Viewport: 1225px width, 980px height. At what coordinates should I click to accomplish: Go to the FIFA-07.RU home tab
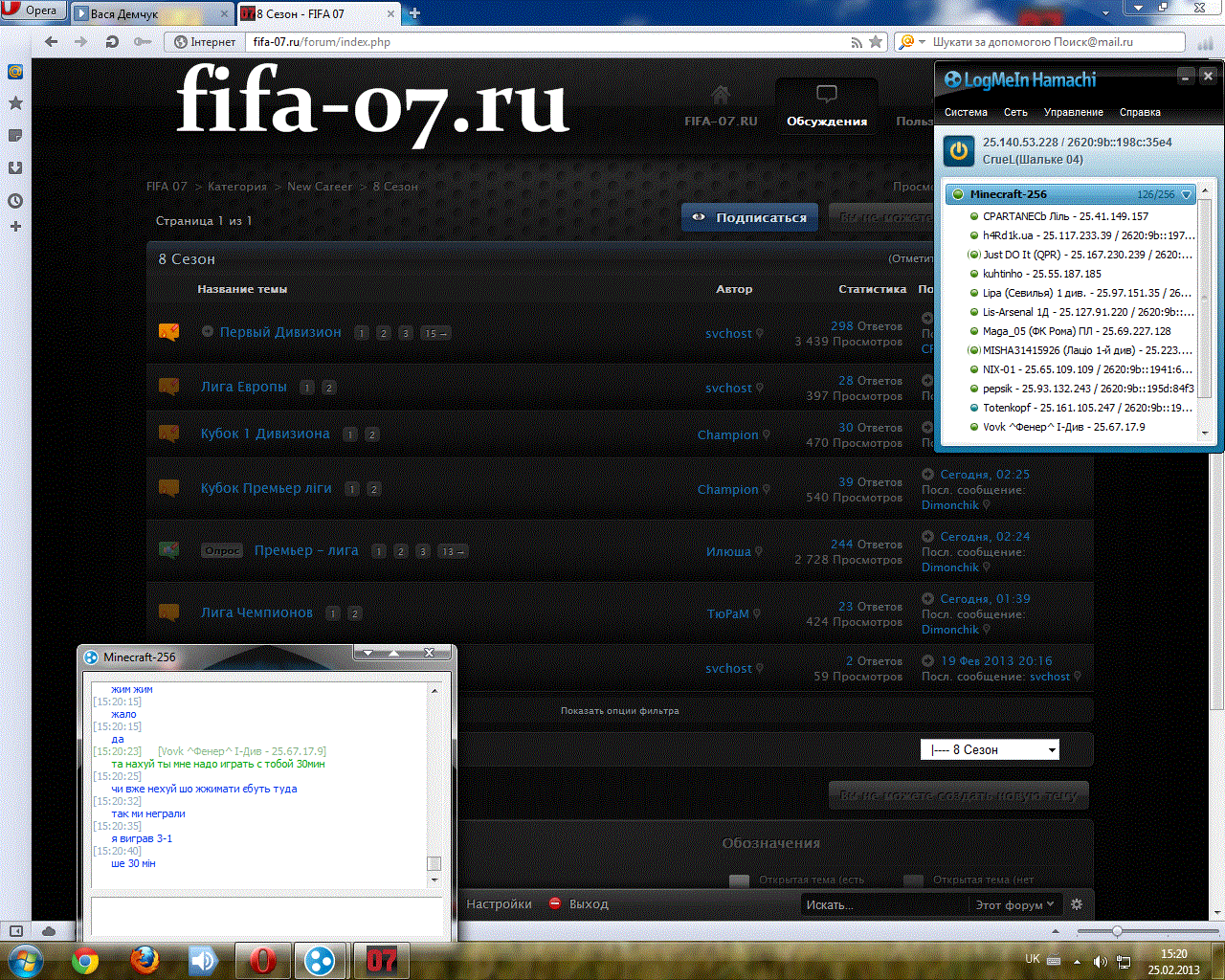pyautogui.click(x=721, y=106)
